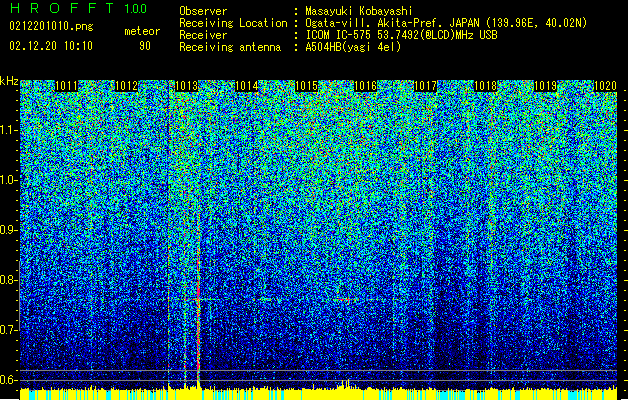Click the 0.7 kHz axis label

[x=9, y=330]
